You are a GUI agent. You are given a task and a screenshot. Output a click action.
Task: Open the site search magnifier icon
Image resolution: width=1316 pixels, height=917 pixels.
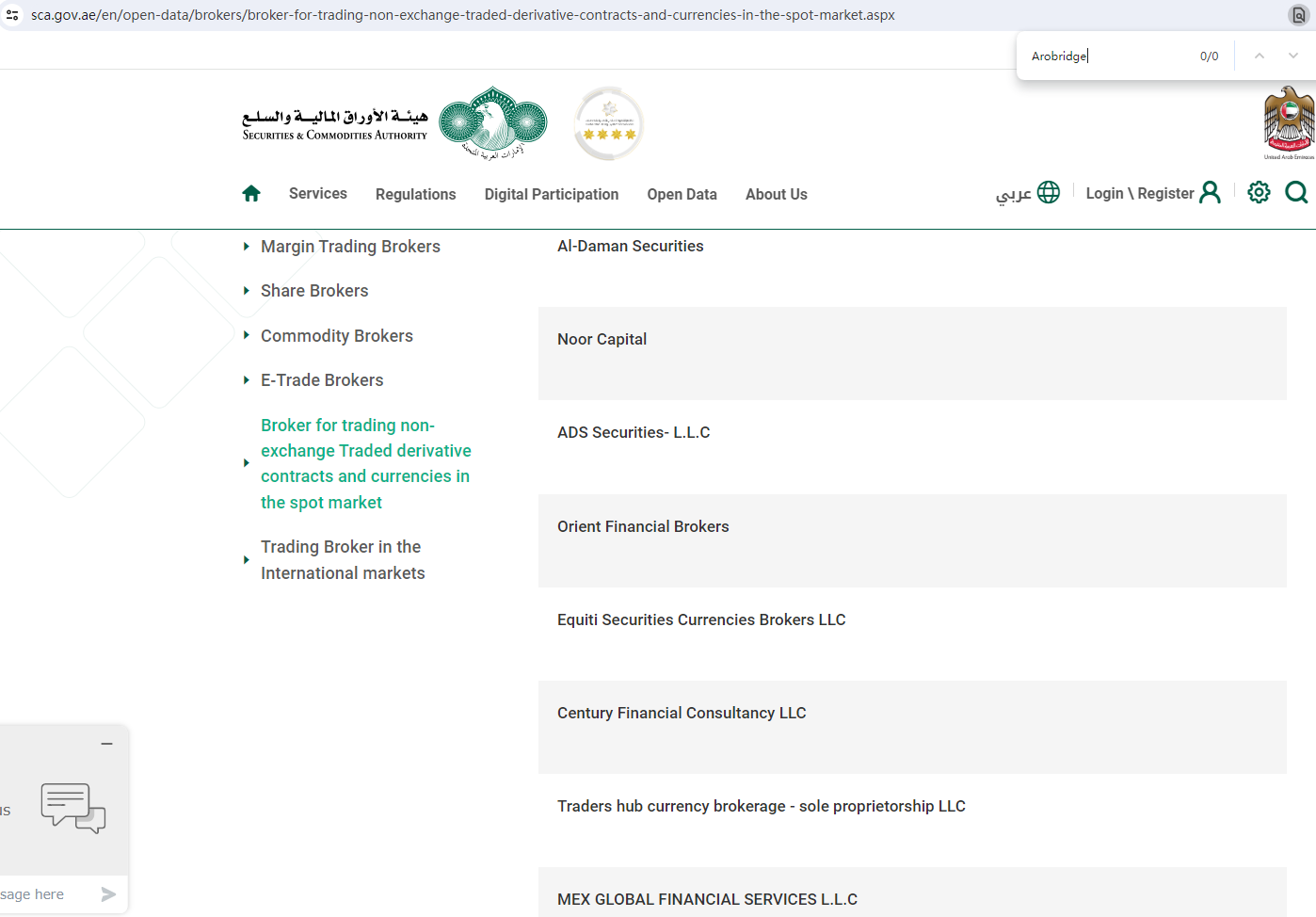(x=1296, y=193)
